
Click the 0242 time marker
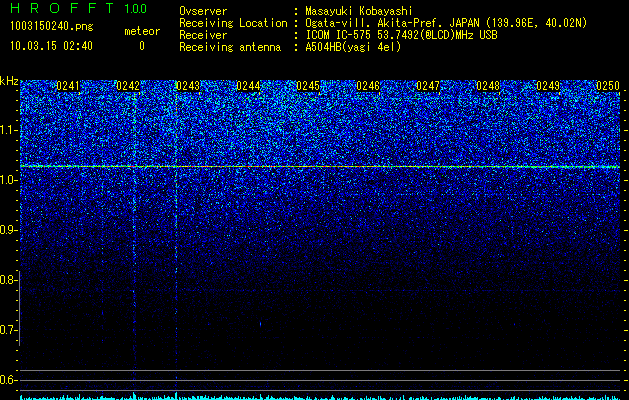pos(128,86)
